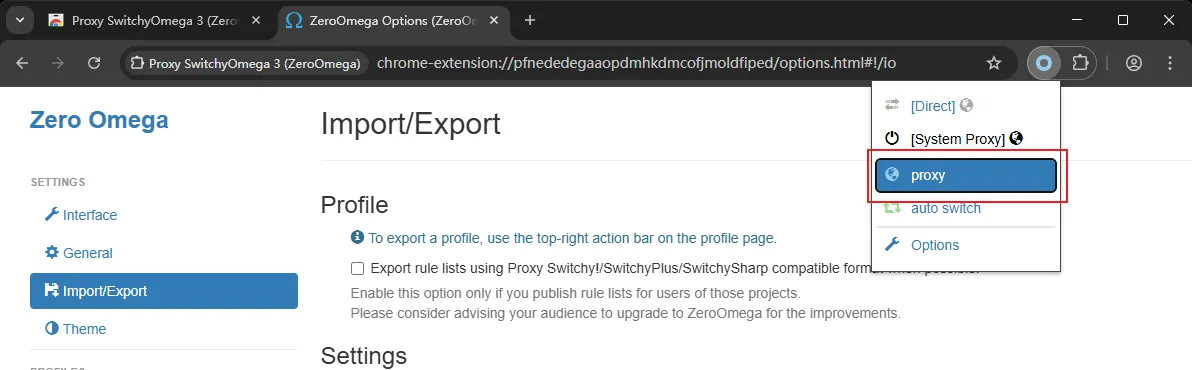Click the 'To export a profile' hint text
Viewport: 1192px width, 370px height.
572,238
